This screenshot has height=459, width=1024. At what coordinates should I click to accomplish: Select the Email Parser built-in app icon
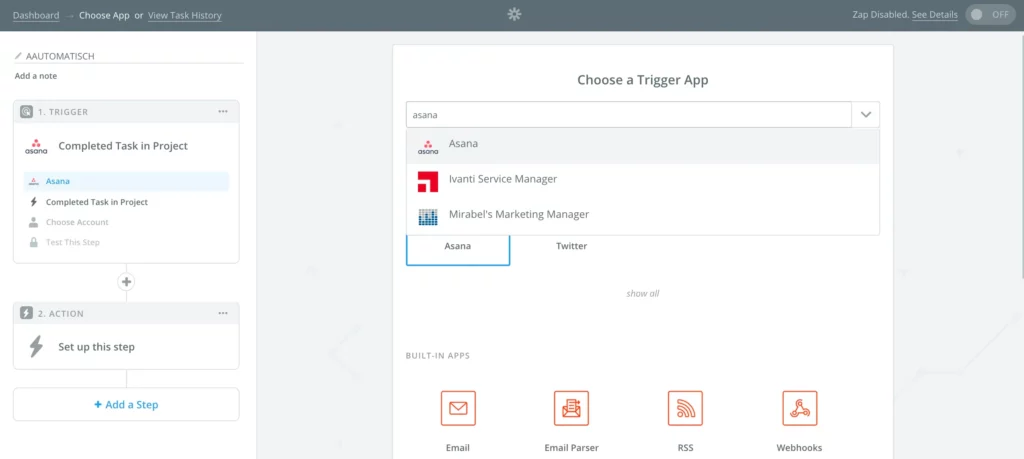tap(571, 408)
